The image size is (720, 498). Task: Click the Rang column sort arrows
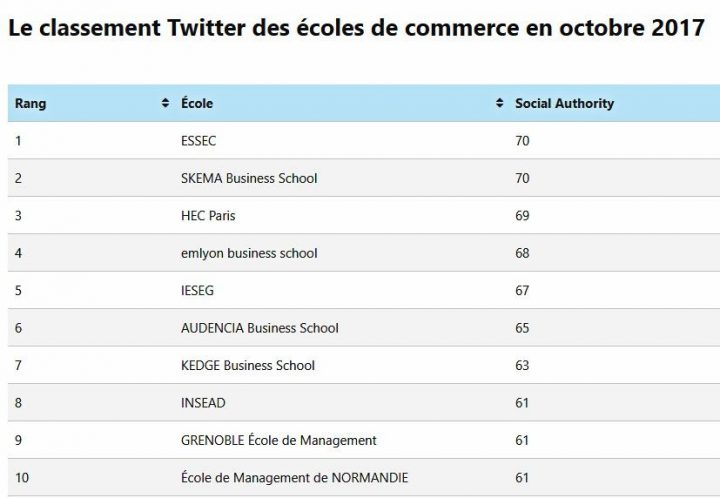coord(165,104)
